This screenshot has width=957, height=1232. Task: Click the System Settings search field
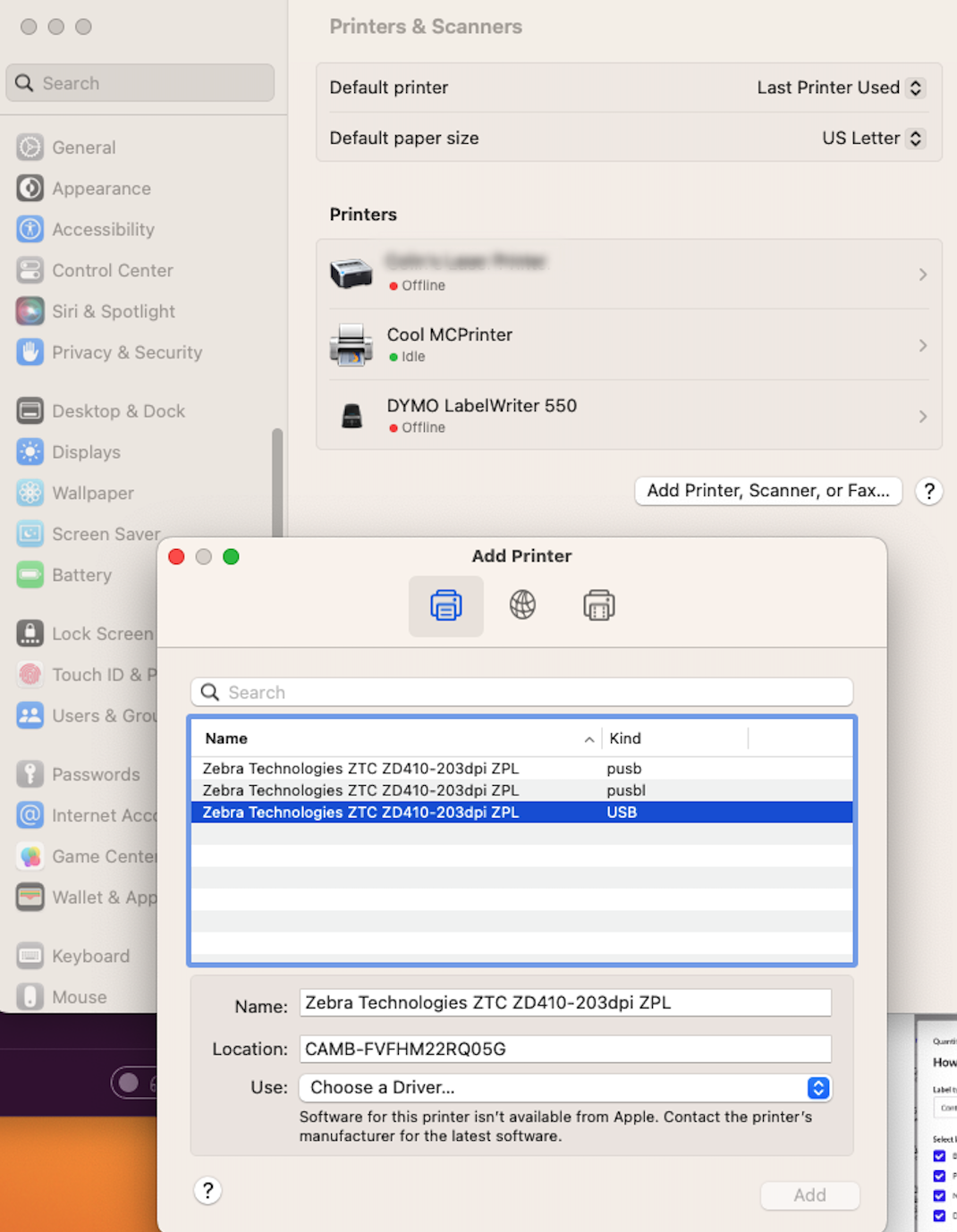tap(140, 83)
